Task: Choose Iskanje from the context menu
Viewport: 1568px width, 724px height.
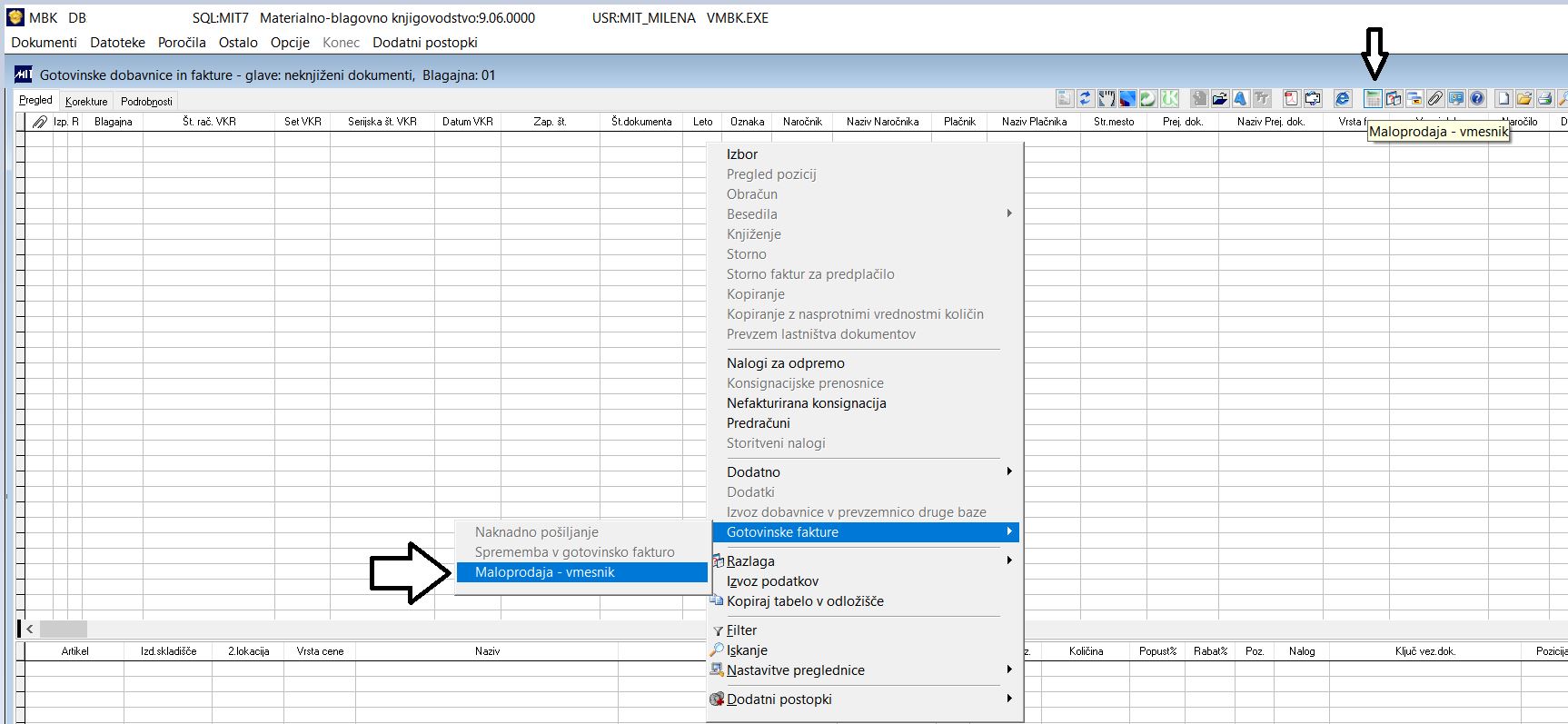Action: pos(865,650)
